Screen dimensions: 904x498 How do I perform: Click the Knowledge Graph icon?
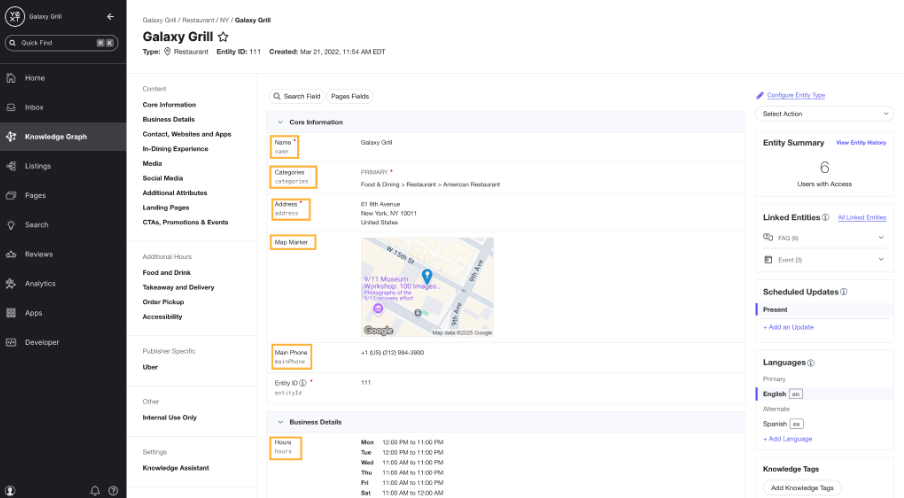(x=11, y=137)
